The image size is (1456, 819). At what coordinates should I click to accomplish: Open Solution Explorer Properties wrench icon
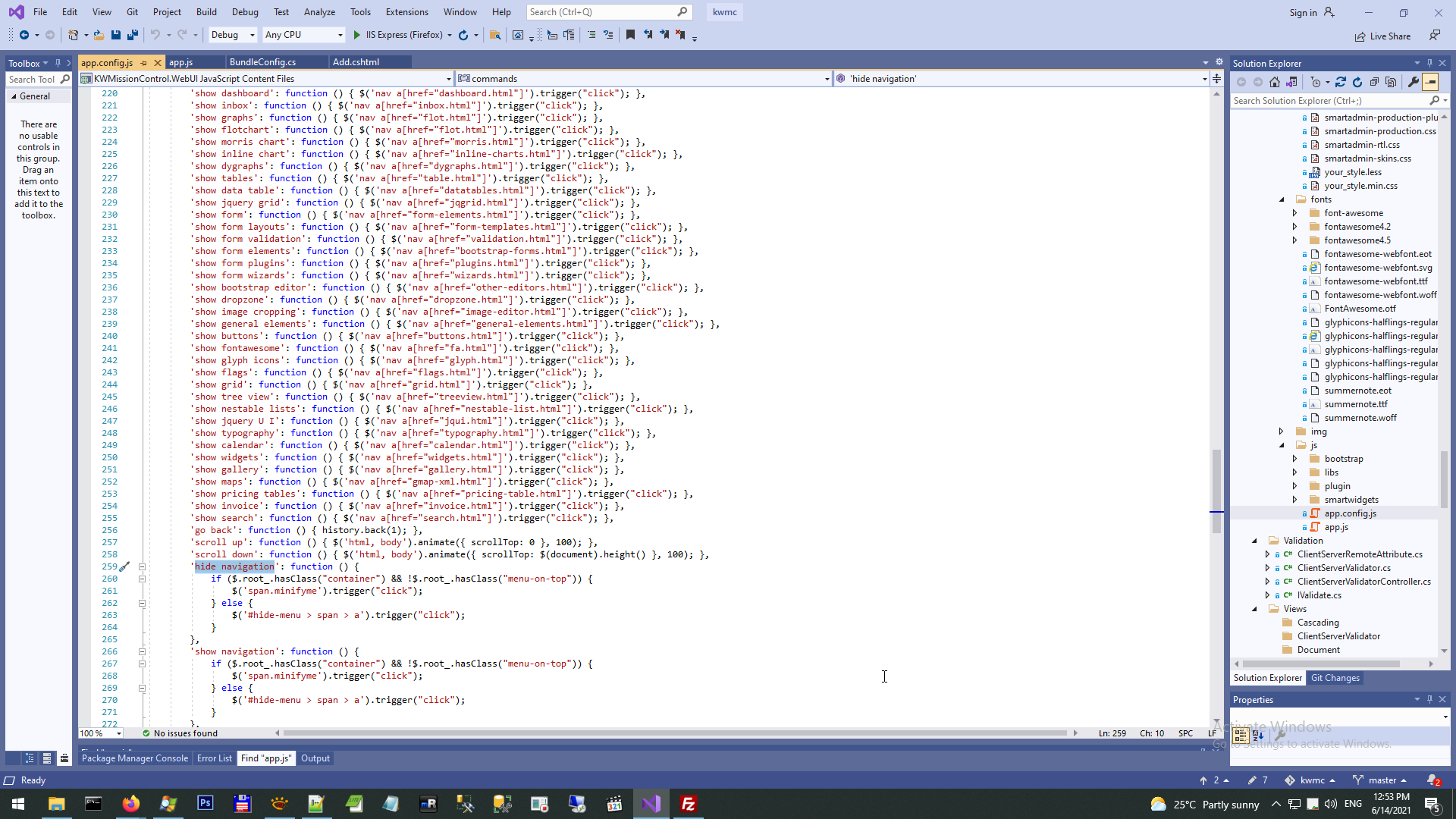pyautogui.click(x=1414, y=82)
